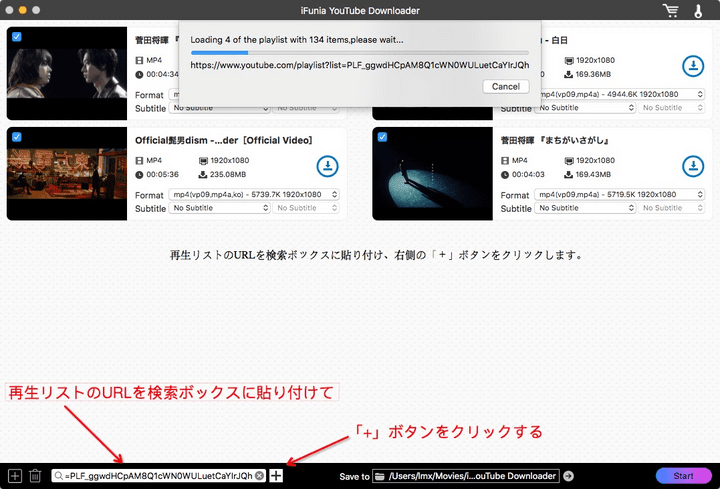Open Format dropdown for 4944.6K video
The image size is (720, 489).
click(x=622, y=94)
